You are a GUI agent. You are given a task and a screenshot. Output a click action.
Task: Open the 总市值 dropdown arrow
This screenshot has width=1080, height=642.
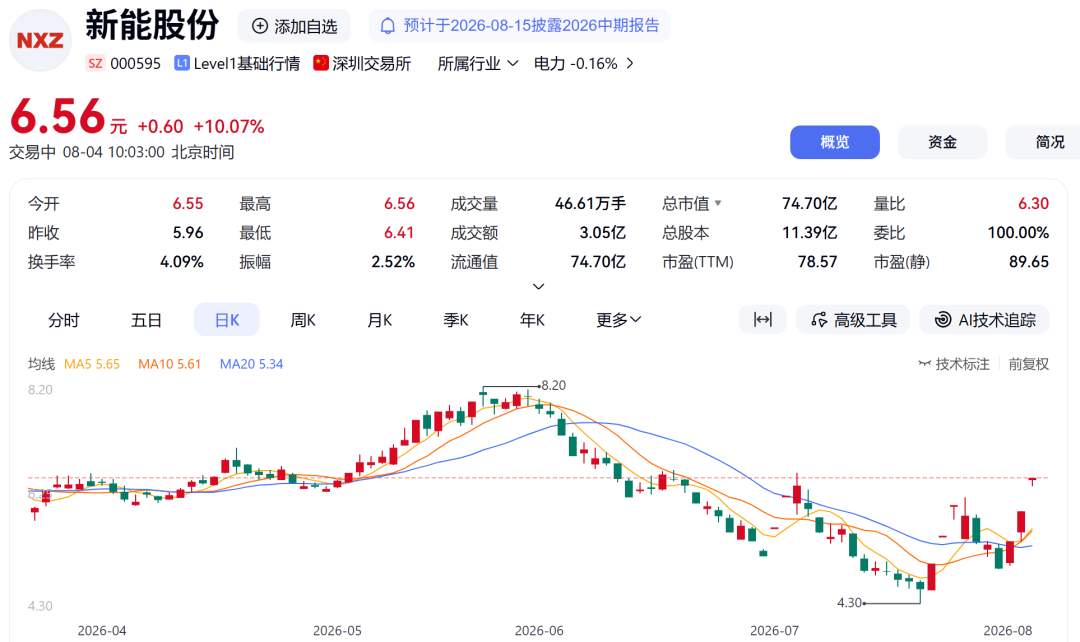pyautogui.click(x=718, y=203)
